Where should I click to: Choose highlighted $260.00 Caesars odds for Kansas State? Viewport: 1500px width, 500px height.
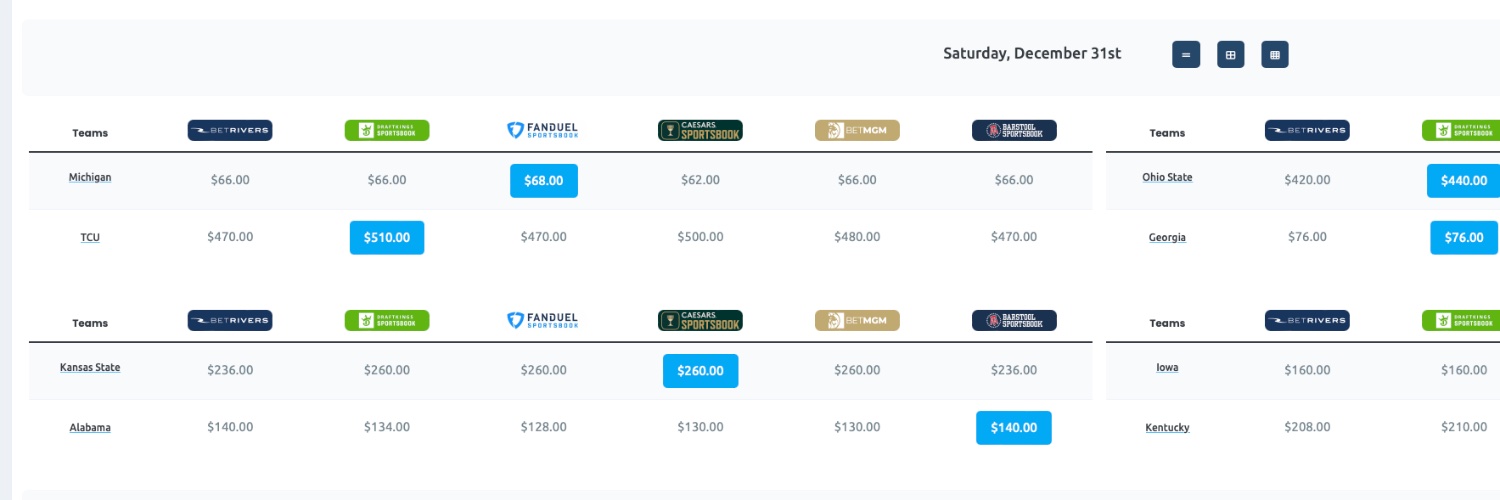click(x=700, y=371)
